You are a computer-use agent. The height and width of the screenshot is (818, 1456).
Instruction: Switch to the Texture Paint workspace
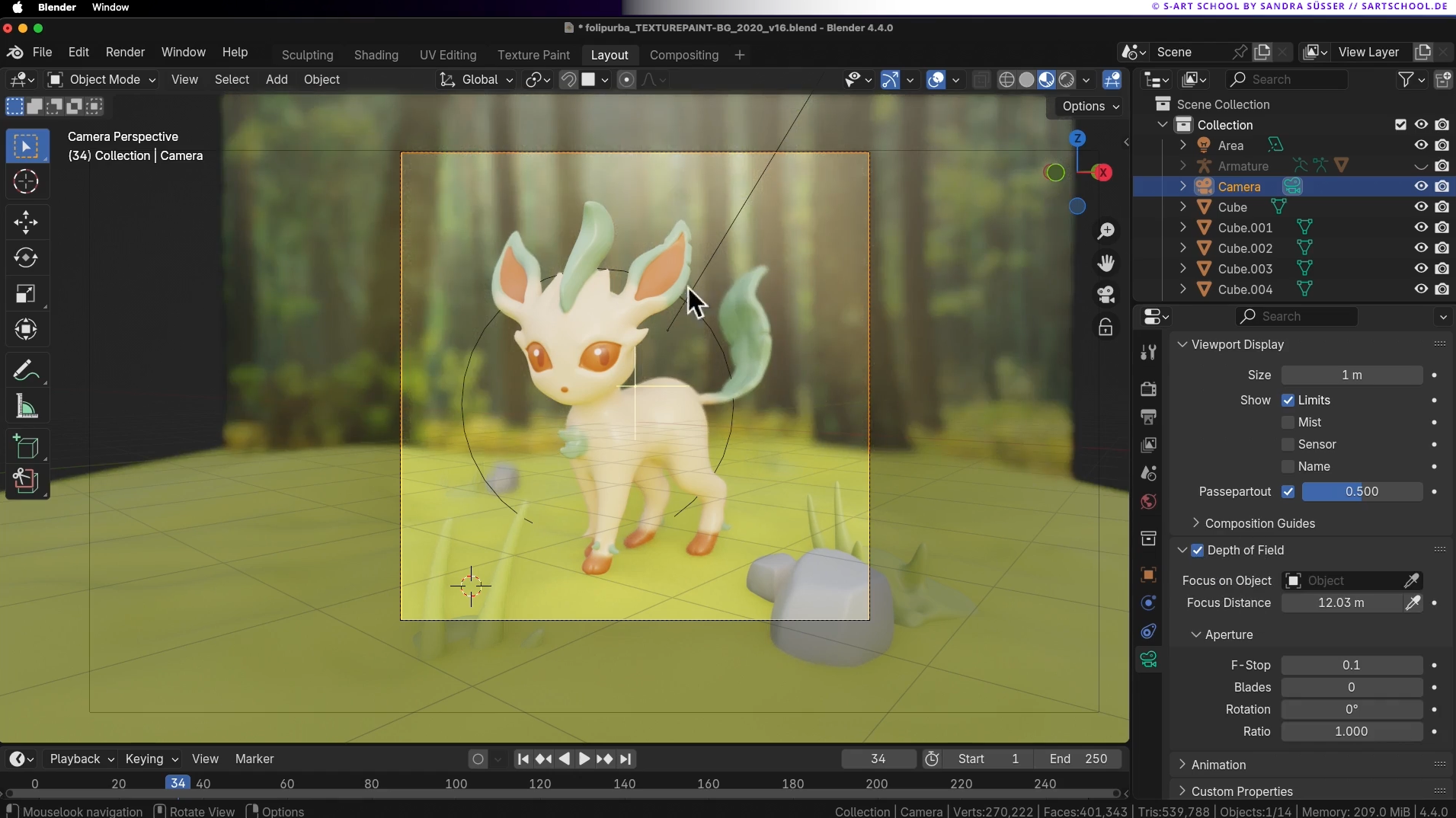(533, 55)
